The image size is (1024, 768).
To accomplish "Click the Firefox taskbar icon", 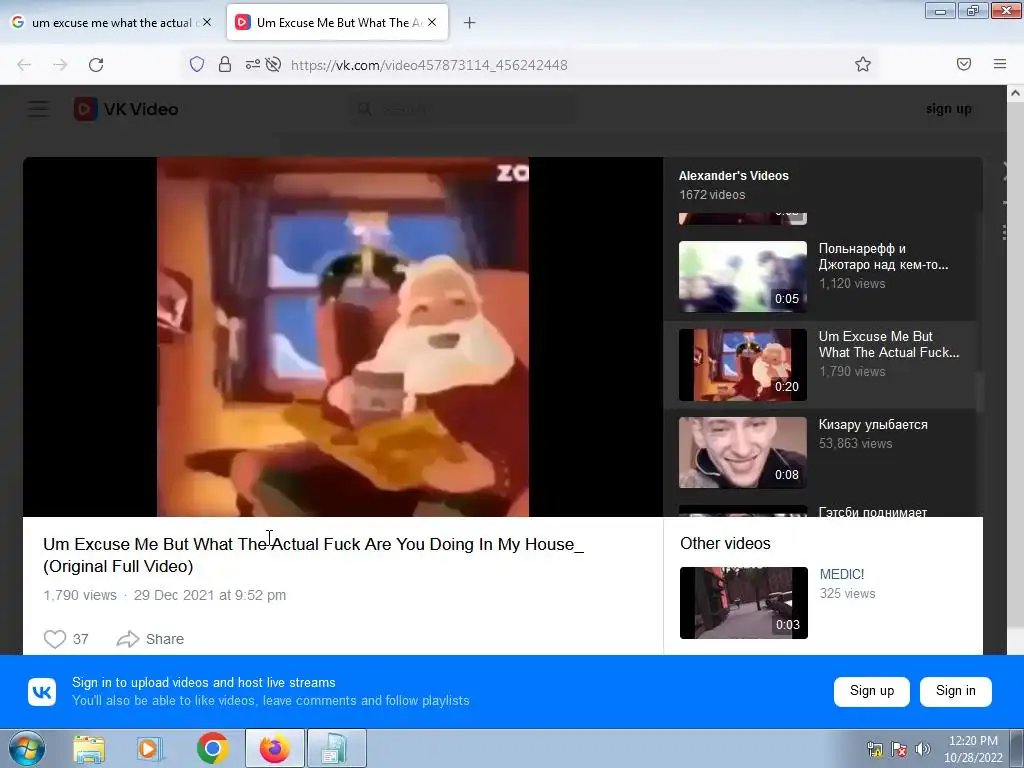I will point(274,748).
